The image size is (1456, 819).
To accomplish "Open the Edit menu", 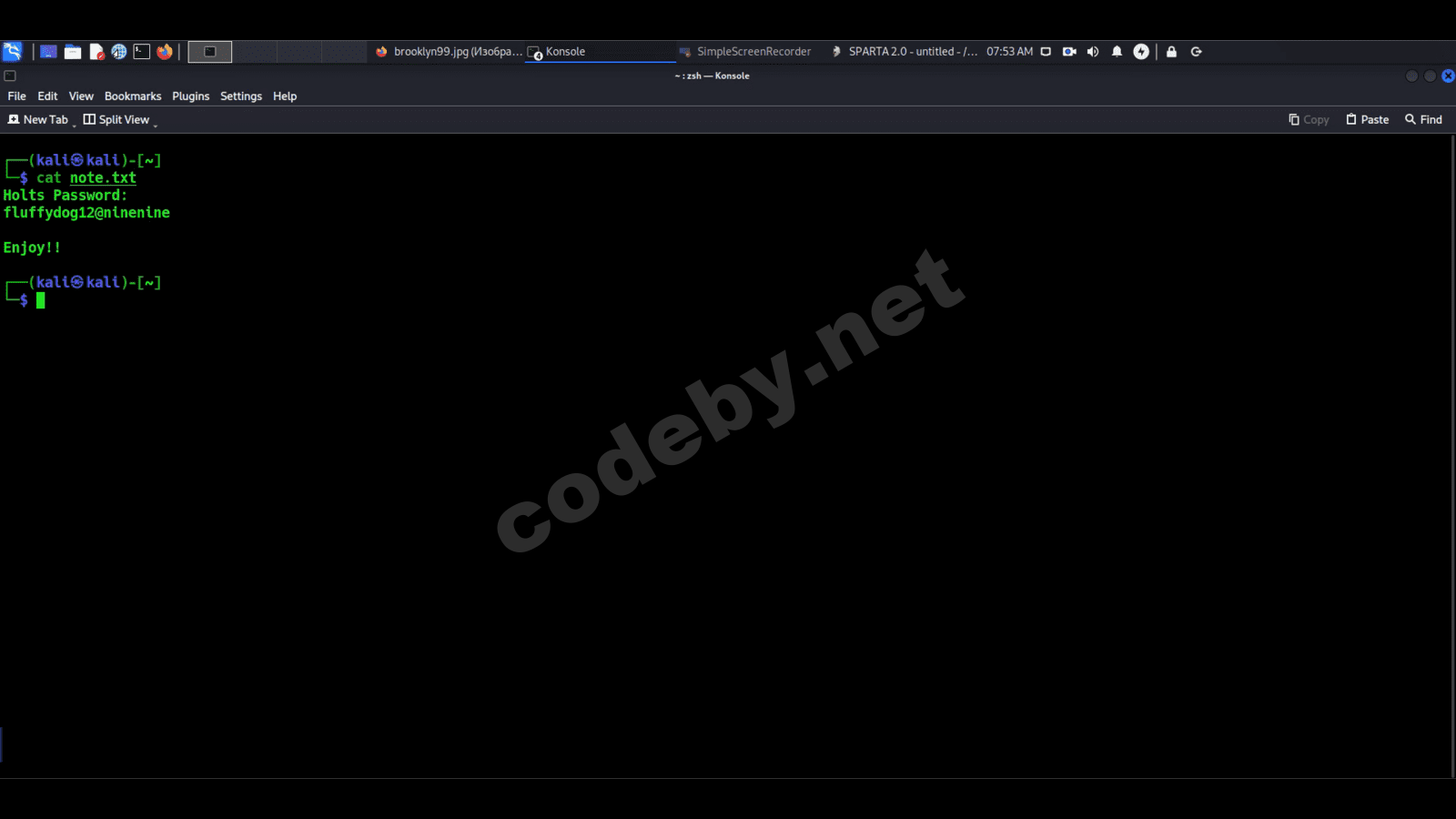I will 47,96.
